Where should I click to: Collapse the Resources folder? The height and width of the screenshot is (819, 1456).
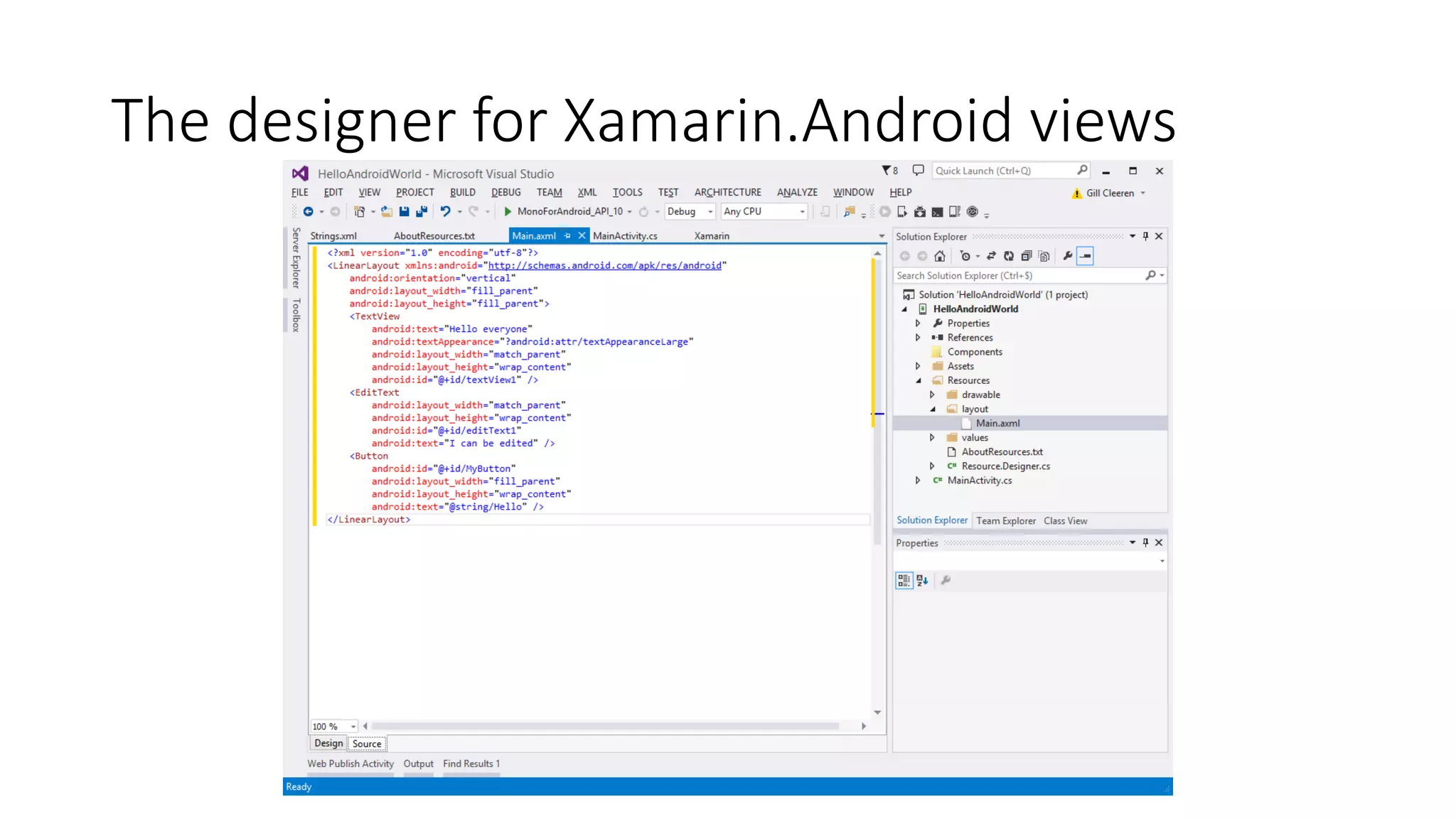(x=918, y=381)
